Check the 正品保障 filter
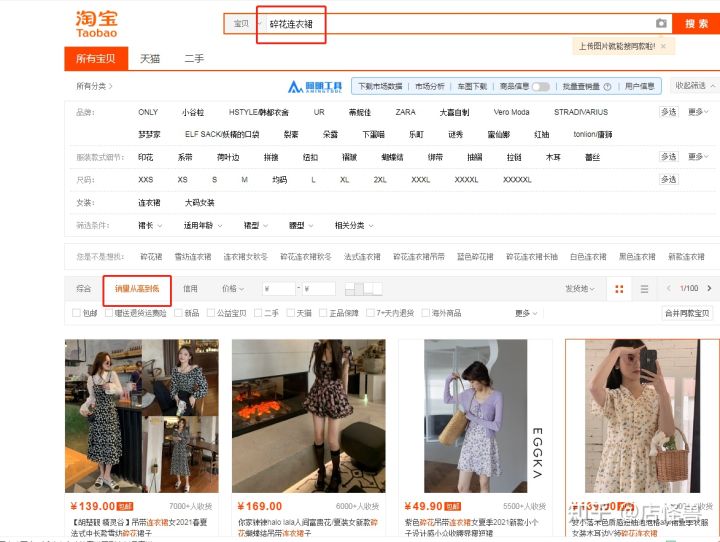720x542 pixels. (323, 313)
